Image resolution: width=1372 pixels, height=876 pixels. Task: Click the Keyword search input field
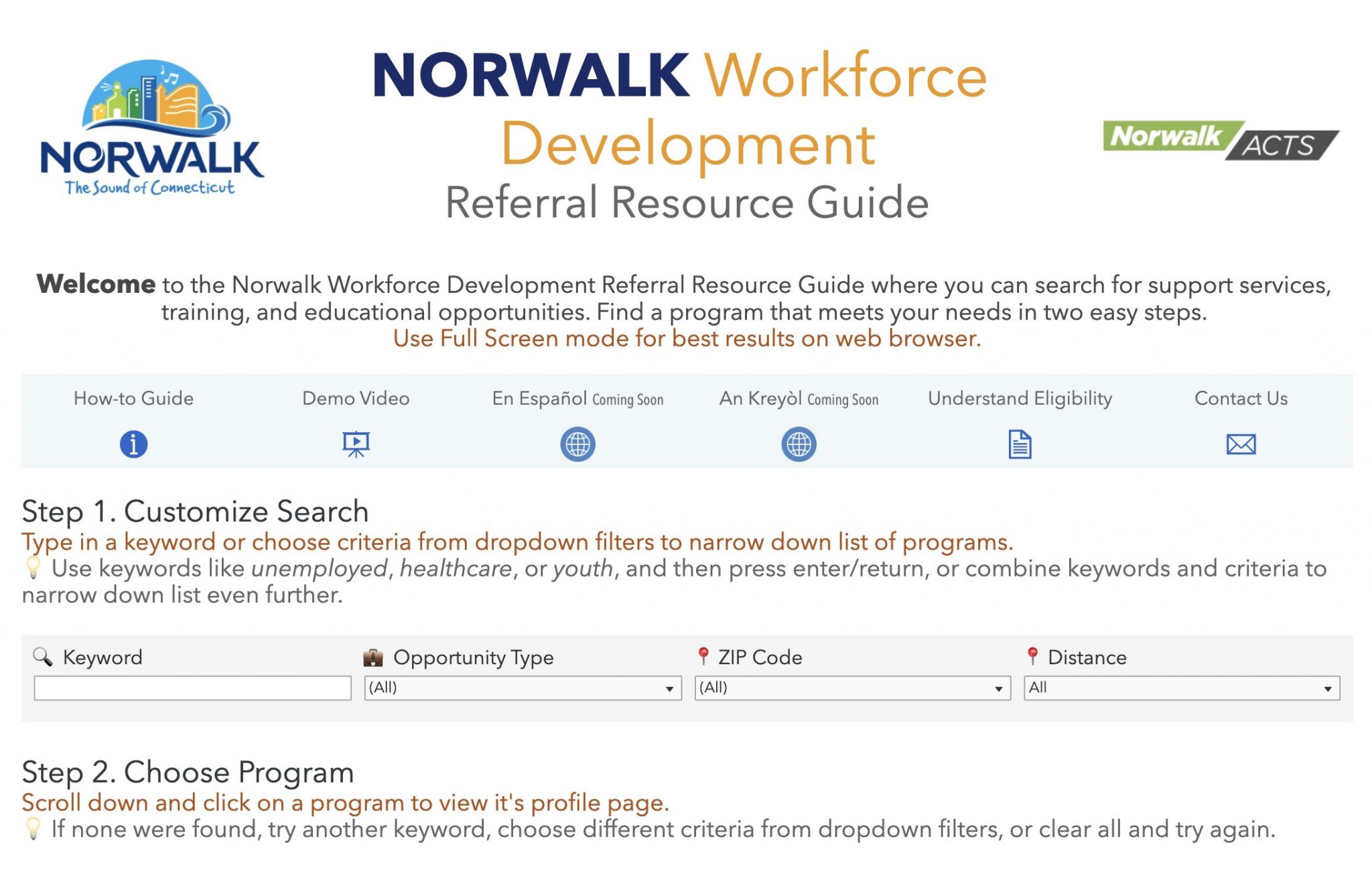tap(192, 688)
